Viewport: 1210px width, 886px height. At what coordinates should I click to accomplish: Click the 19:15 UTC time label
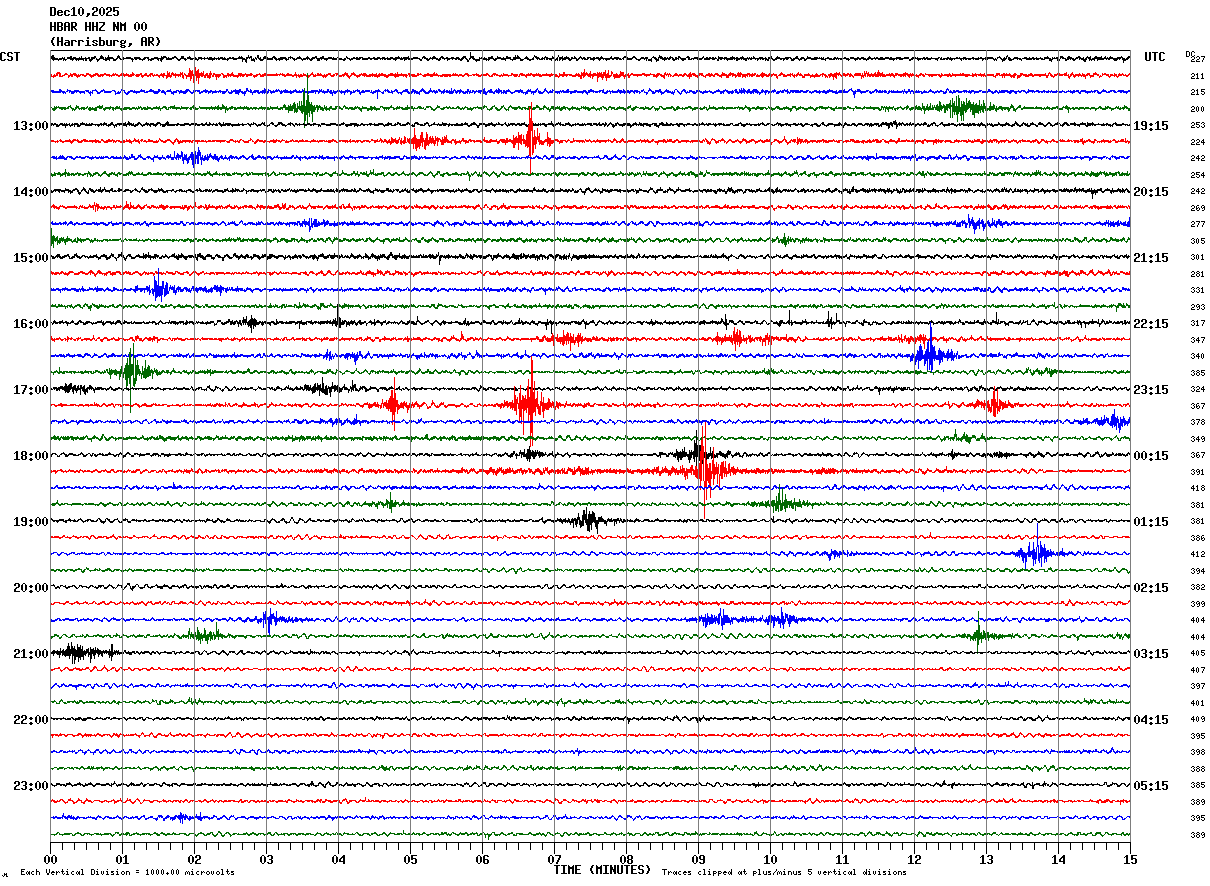[x=1151, y=126]
